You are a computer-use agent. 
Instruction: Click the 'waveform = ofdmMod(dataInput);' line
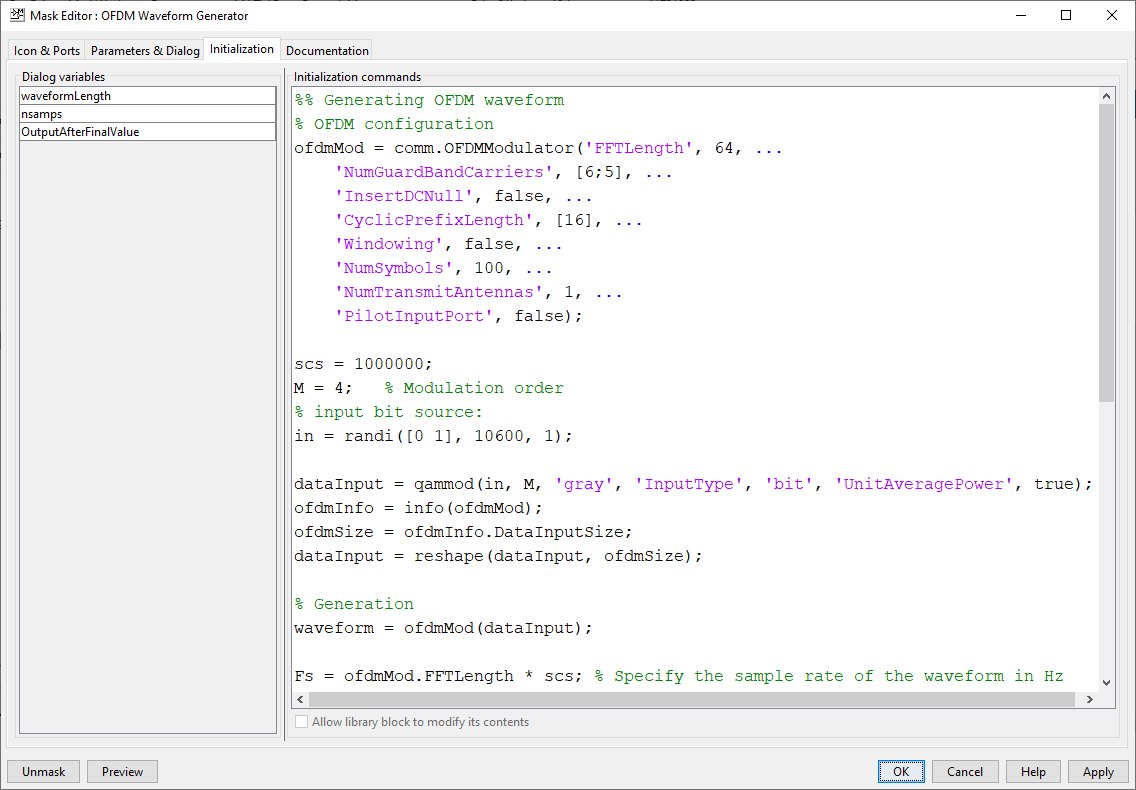pyautogui.click(x=443, y=628)
